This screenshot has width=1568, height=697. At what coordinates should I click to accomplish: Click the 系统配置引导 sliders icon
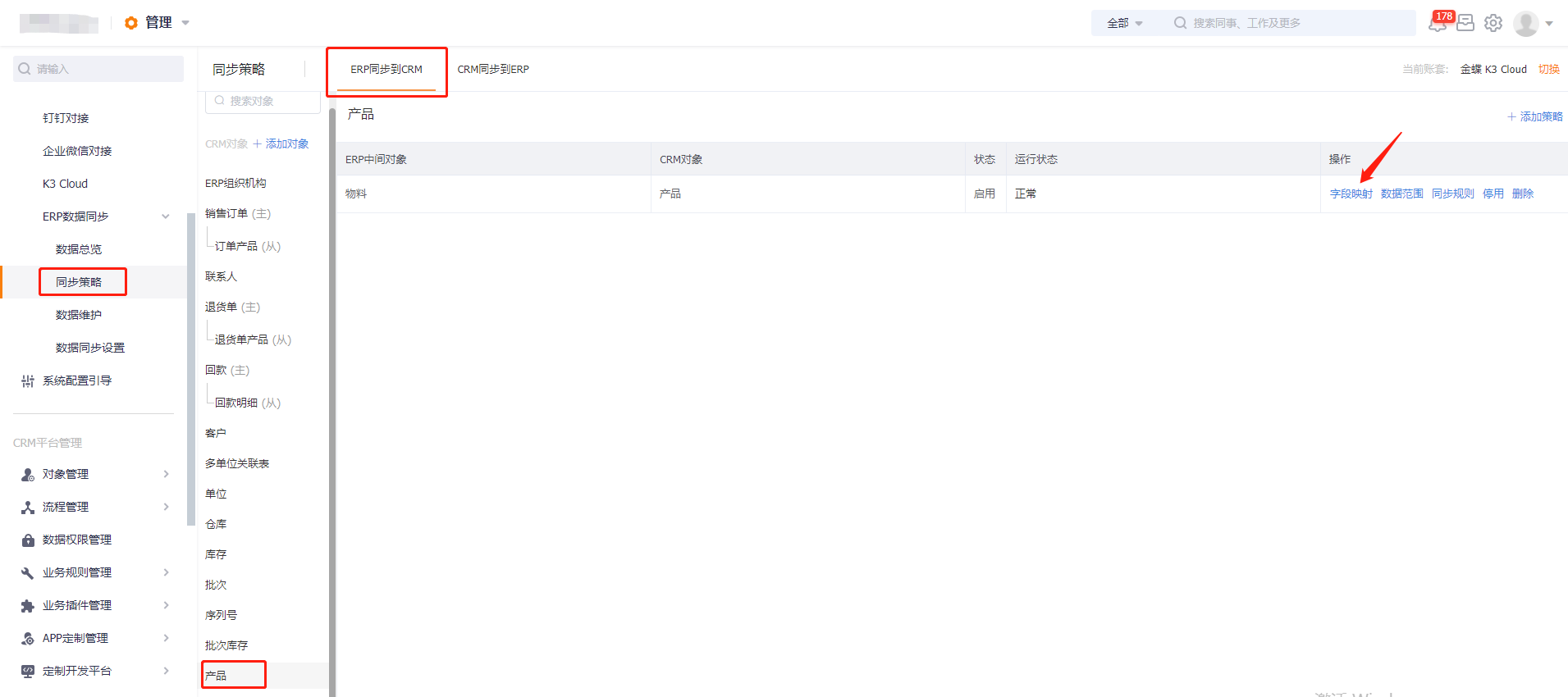point(28,380)
